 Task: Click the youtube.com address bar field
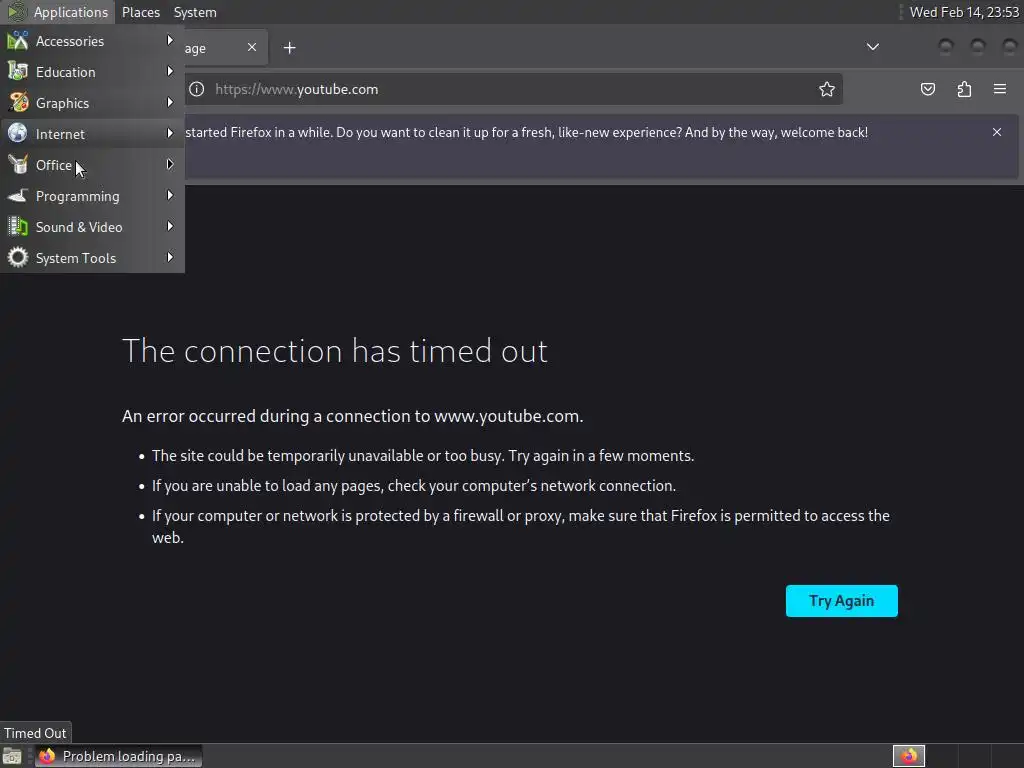pos(513,89)
